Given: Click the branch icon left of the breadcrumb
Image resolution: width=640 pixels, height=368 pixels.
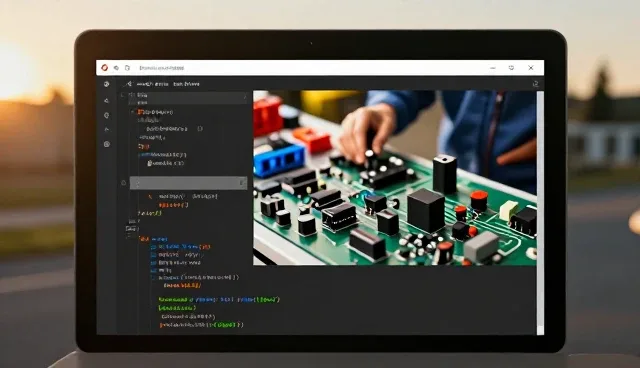Looking at the screenshot, I should (129, 84).
